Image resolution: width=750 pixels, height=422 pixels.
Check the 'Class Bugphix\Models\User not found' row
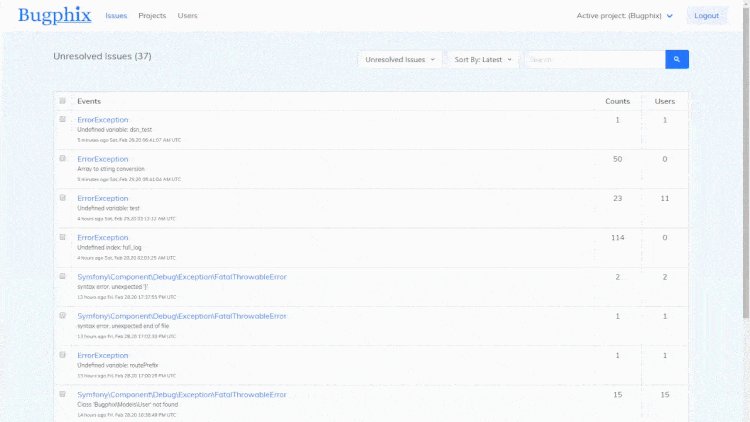coord(62,394)
